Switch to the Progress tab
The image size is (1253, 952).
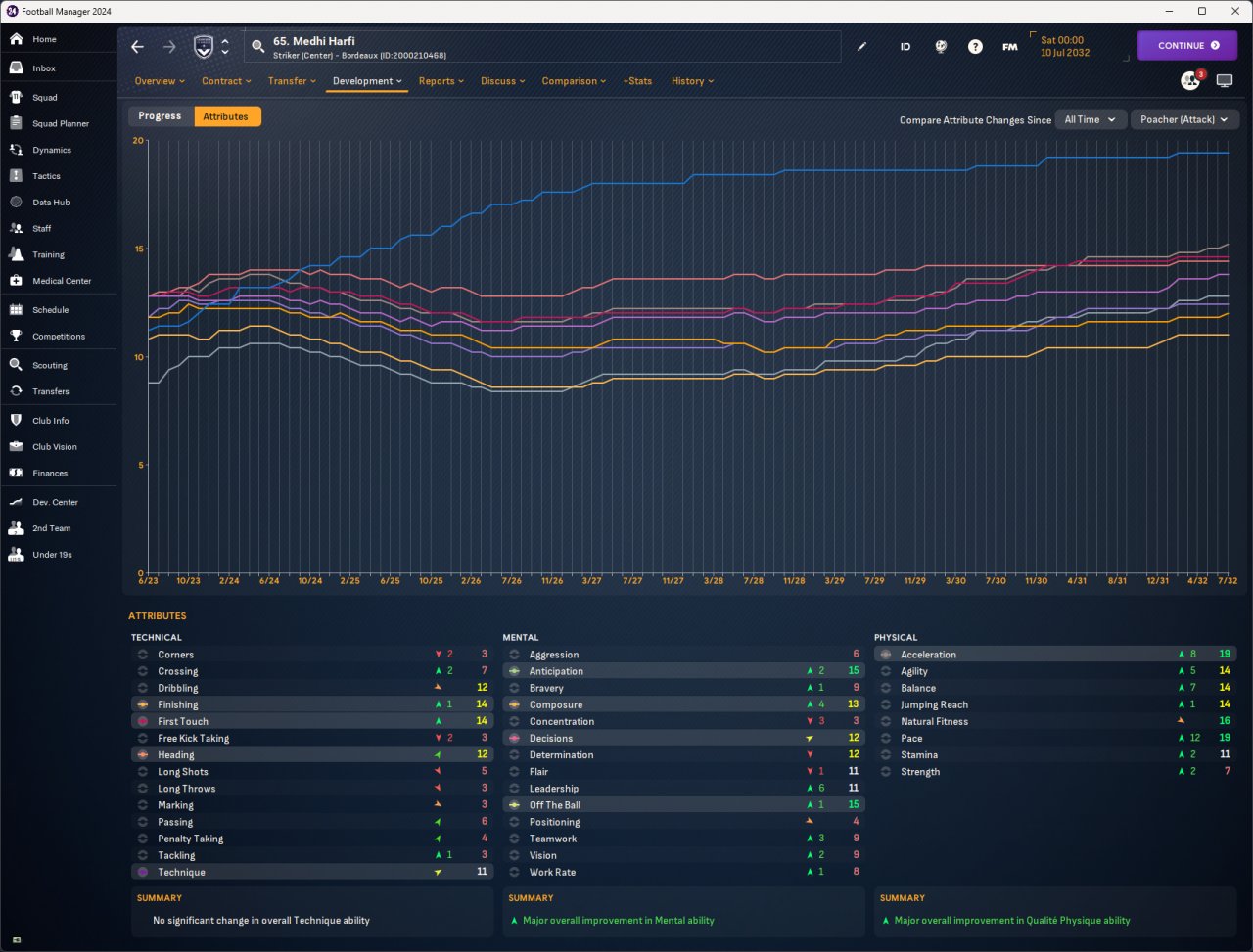click(160, 116)
